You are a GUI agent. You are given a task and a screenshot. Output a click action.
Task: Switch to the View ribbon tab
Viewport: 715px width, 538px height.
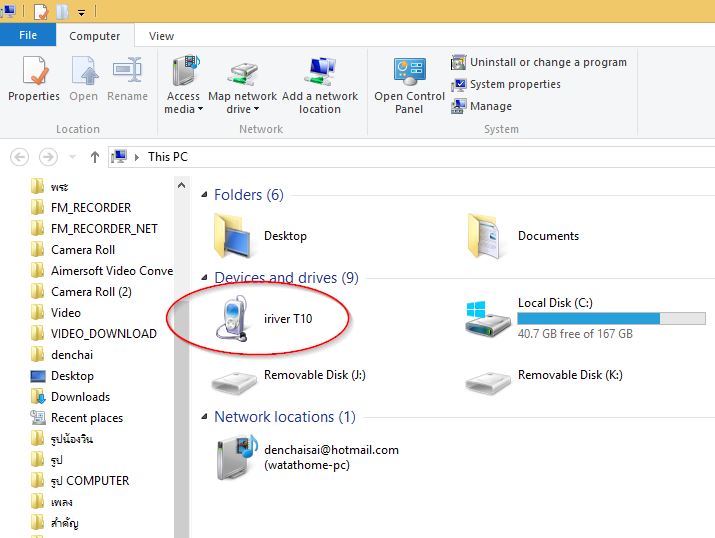[x=161, y=36]
